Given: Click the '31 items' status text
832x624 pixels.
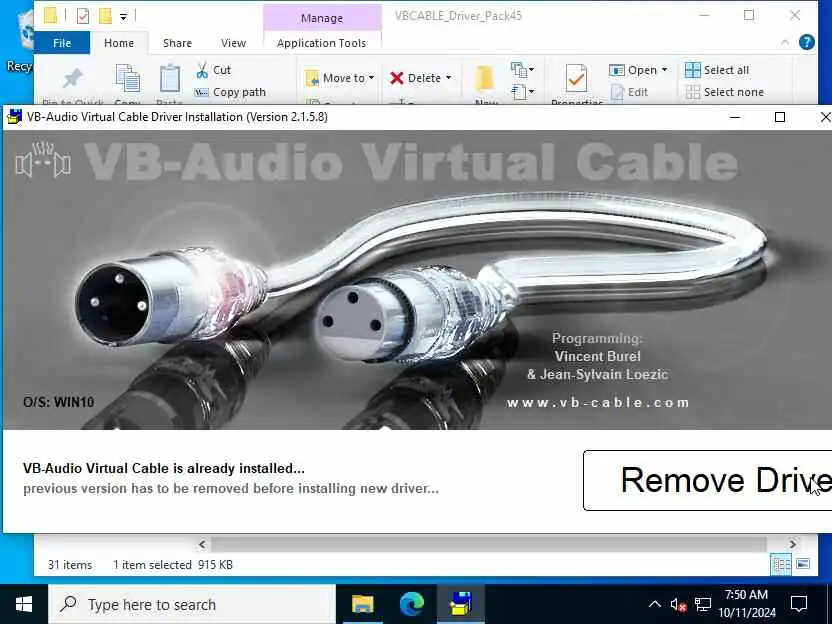Looking at the screenshot, I should click(70, 565).
